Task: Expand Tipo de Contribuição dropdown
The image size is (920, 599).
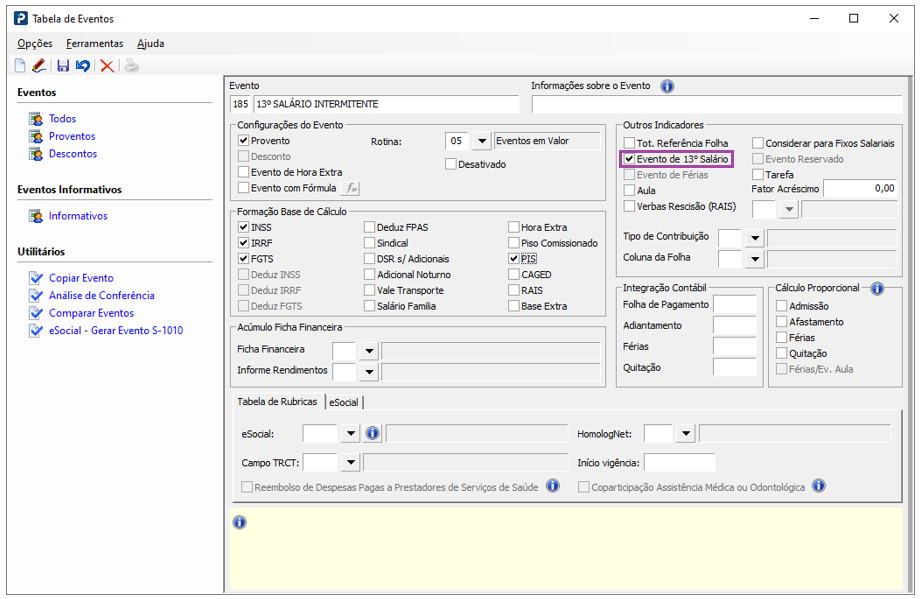Action: (x=755, y=238)
